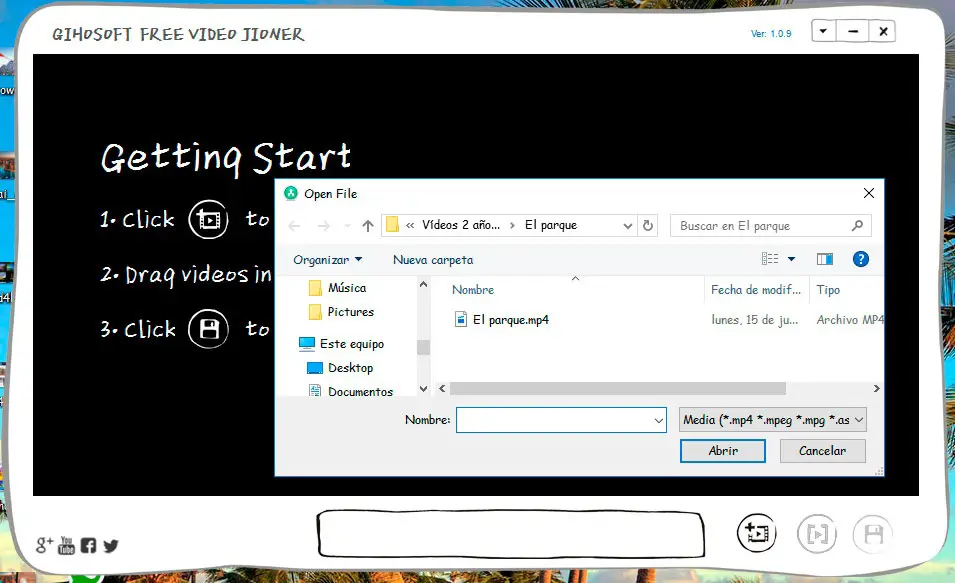Click the horizontal scrollbar right arrow
Viewport: 955px width, 583px height.
tap(876, 388)
